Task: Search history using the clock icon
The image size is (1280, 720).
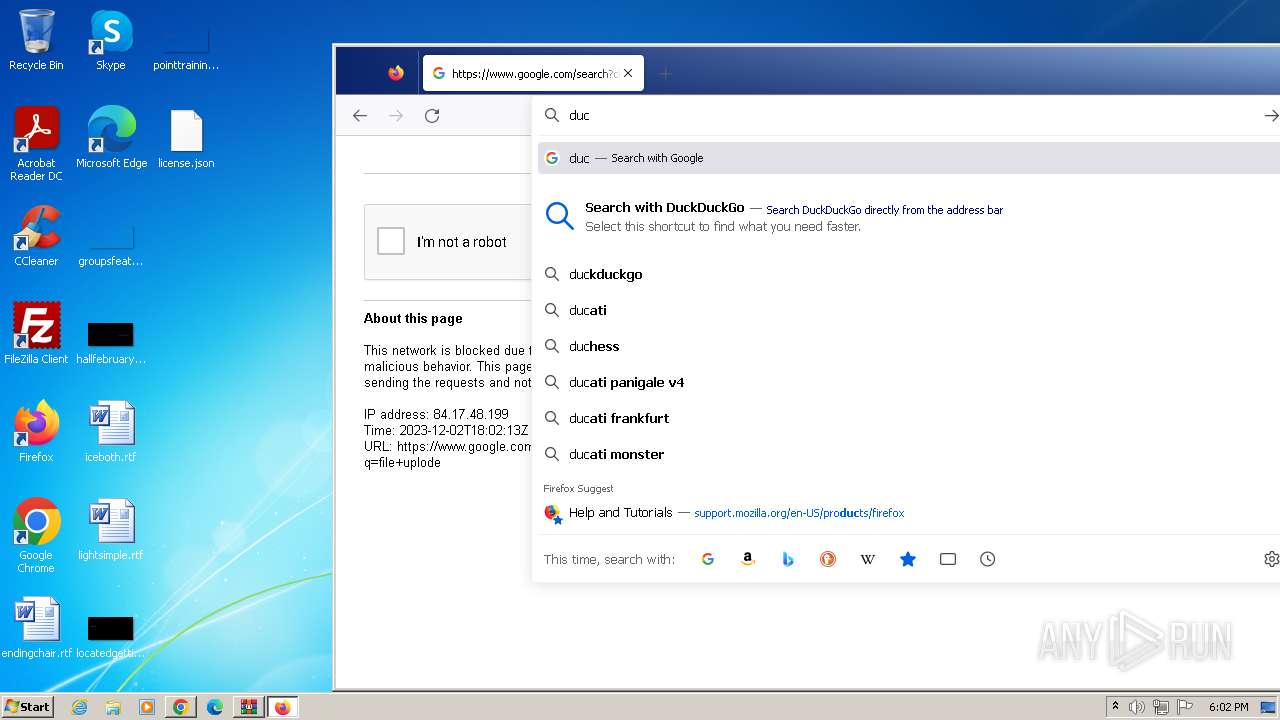Action: [x=988, y=559]
